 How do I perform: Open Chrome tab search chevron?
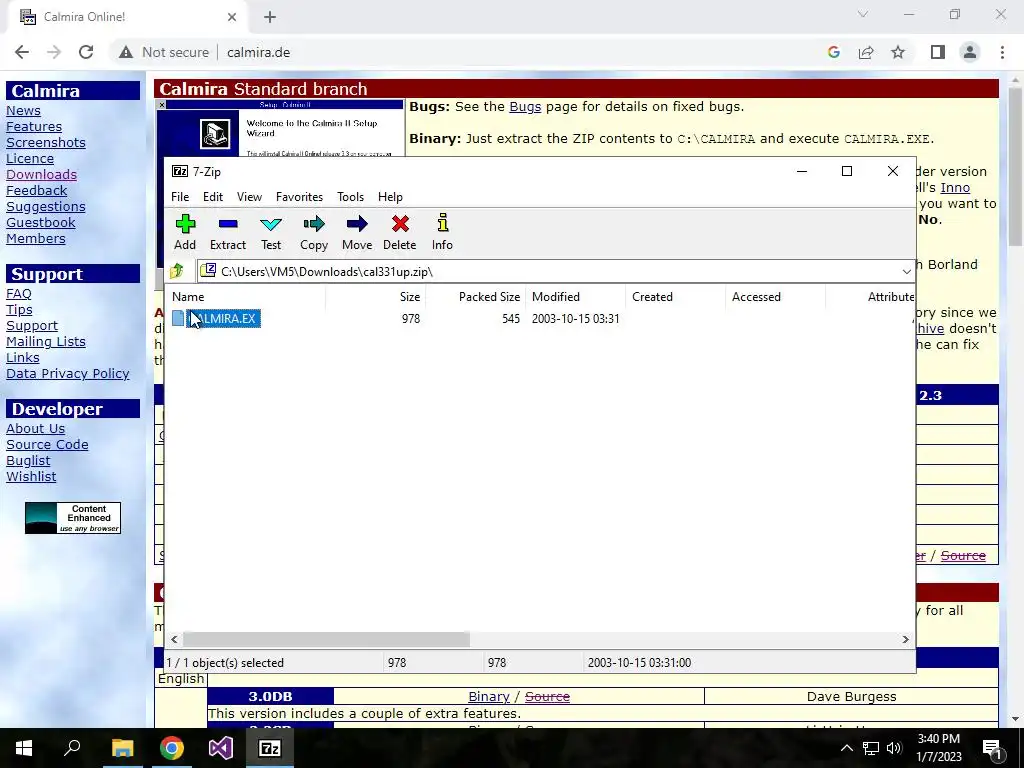tap(863, 14)
